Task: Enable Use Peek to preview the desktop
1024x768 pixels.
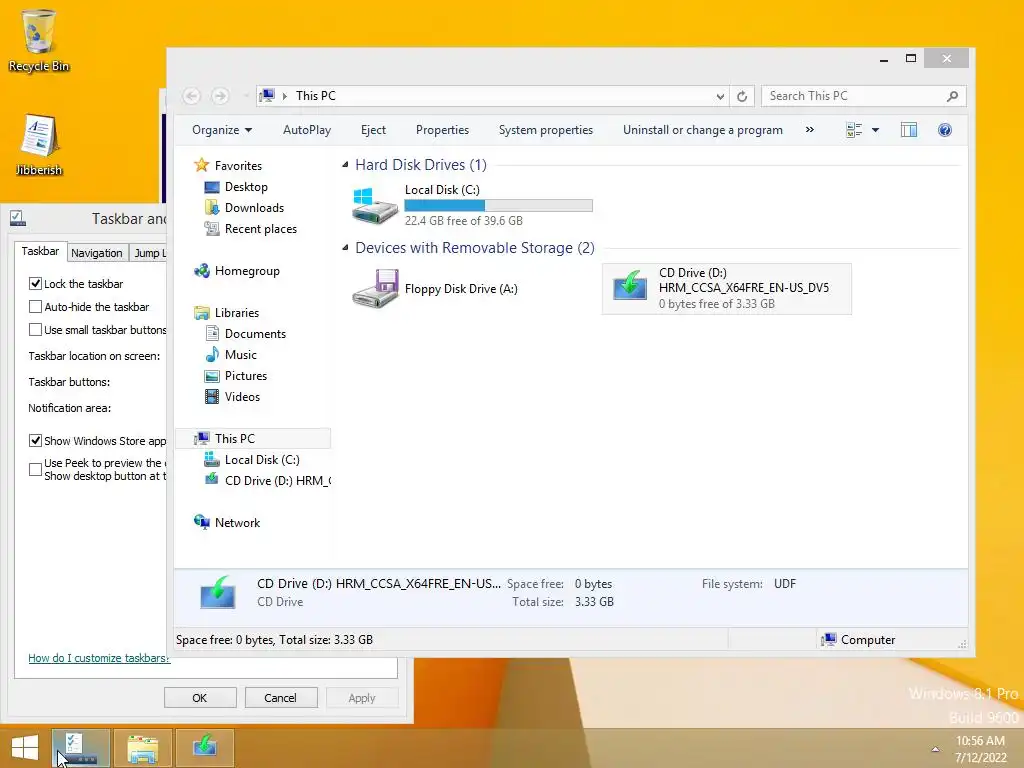Action: tap(35, 469)
